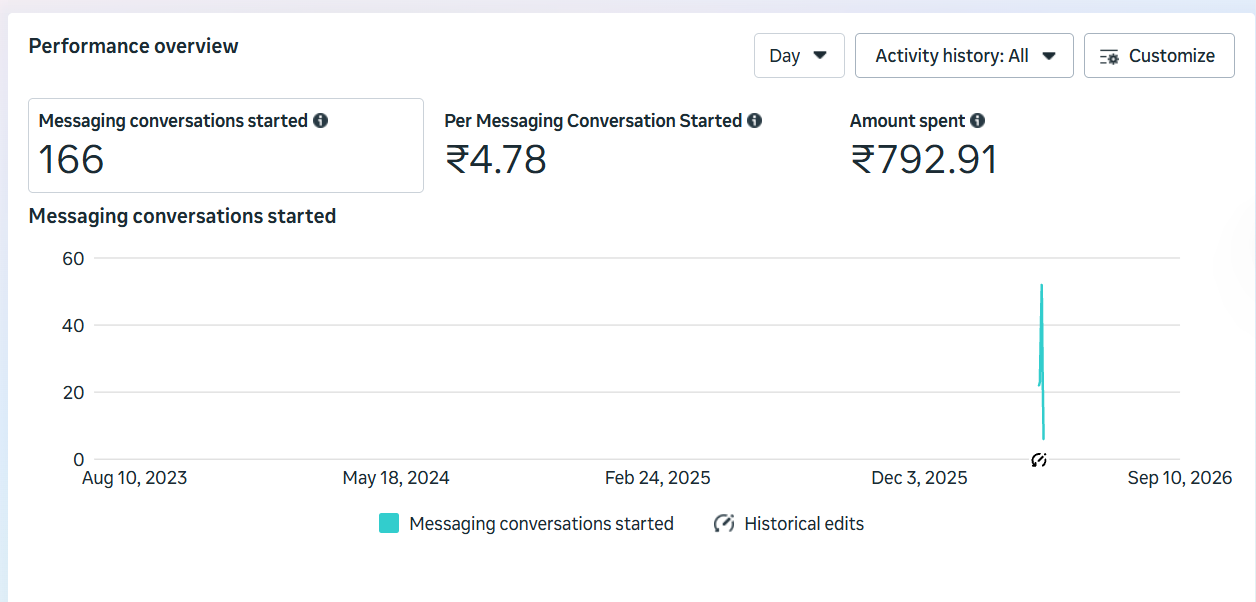The height and width of the screenshot is (602, 1256).
Task: Show info for Messaging conversations started
Action: (x=320, y=121)
